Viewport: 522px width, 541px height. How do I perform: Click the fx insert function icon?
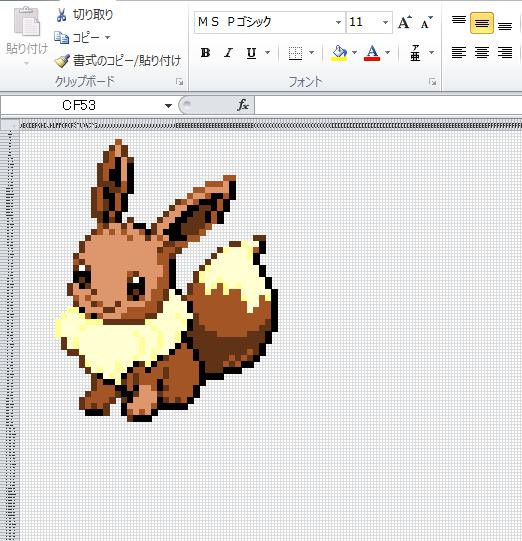point(243,105)
